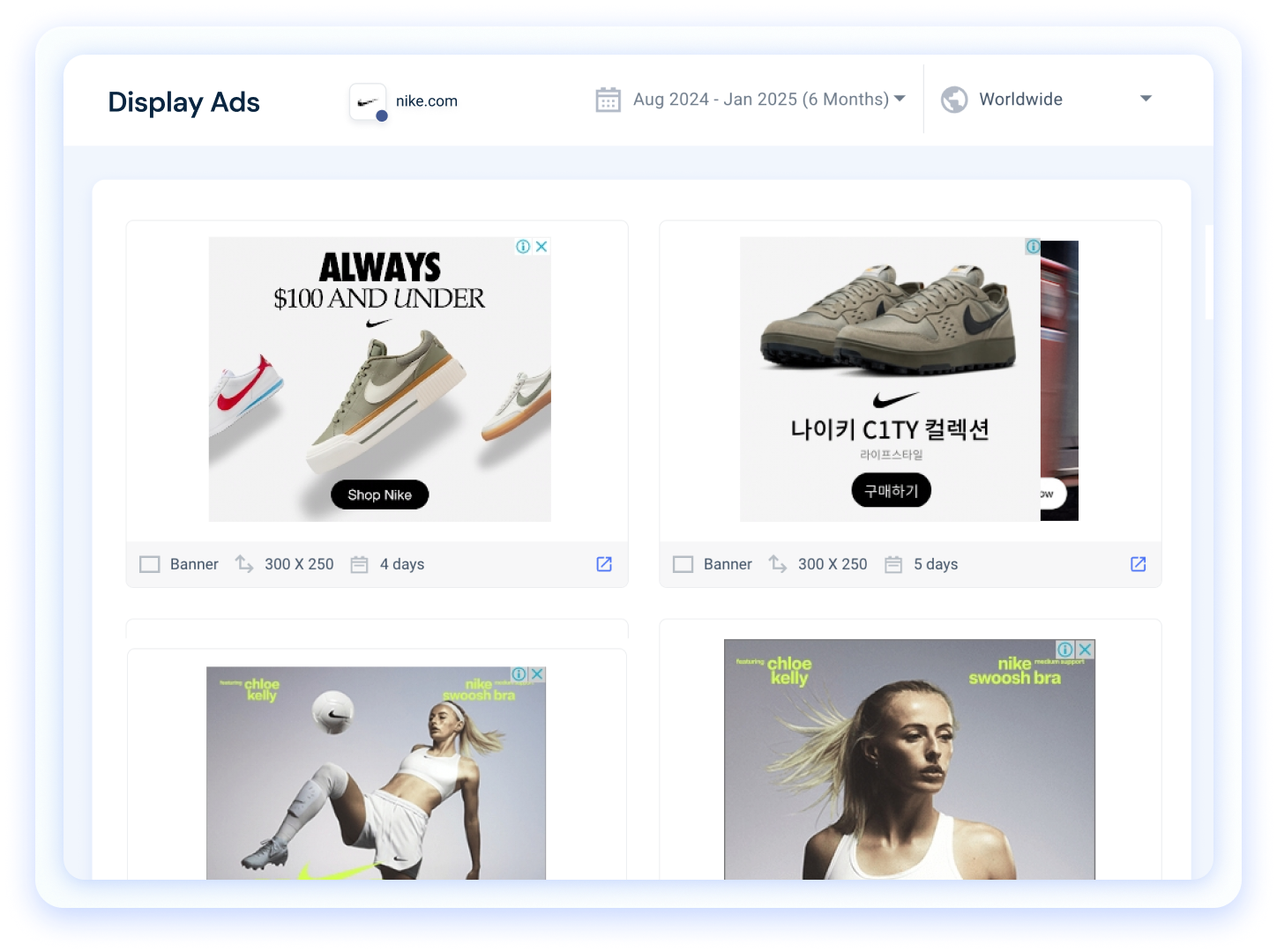
Task: Click the Shop Nike button in ad
Action: tap(379, 495)
